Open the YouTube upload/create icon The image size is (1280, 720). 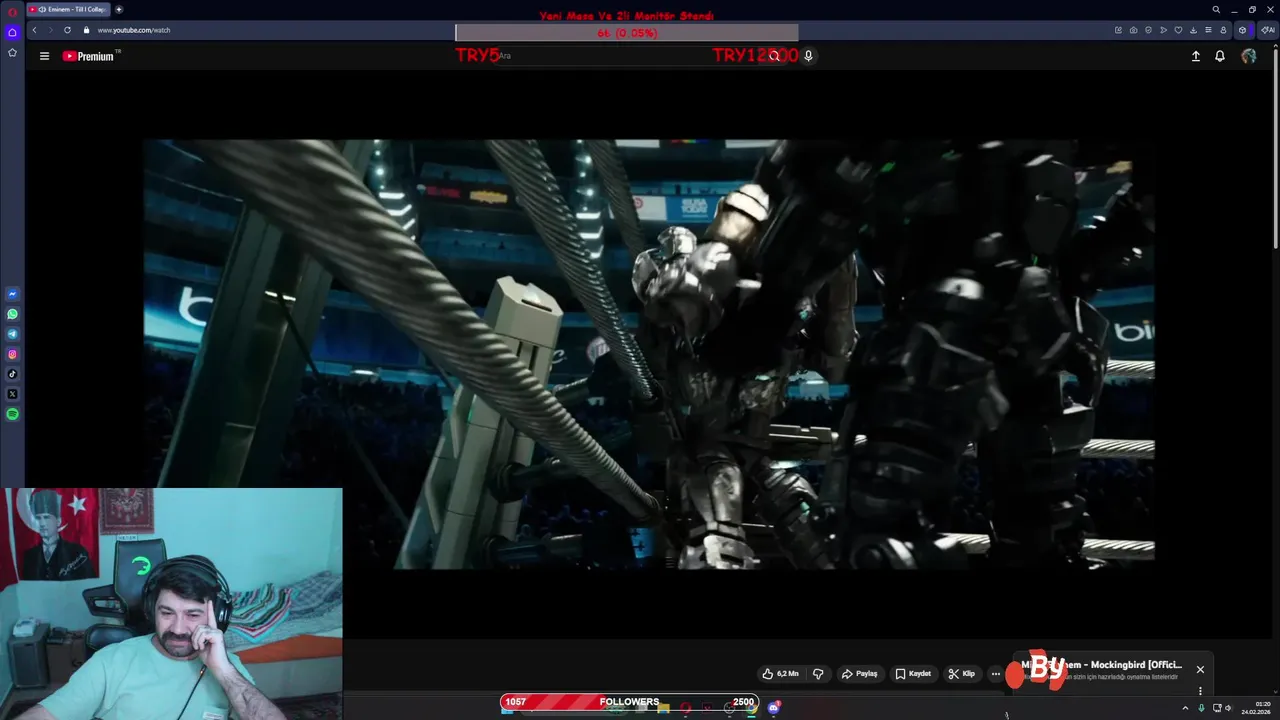tap(1195, 56)
